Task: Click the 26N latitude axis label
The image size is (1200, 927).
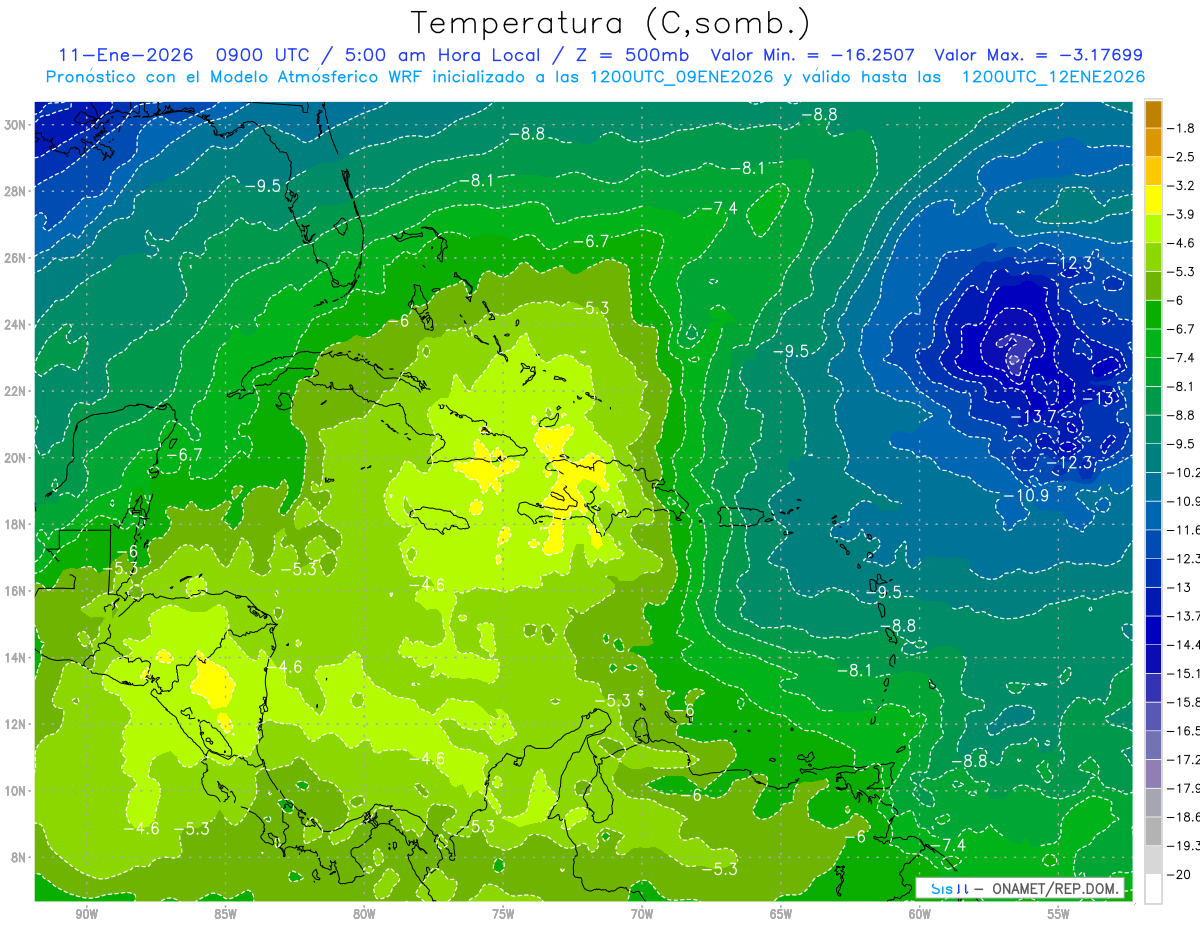Action: (x=16, y=257)
